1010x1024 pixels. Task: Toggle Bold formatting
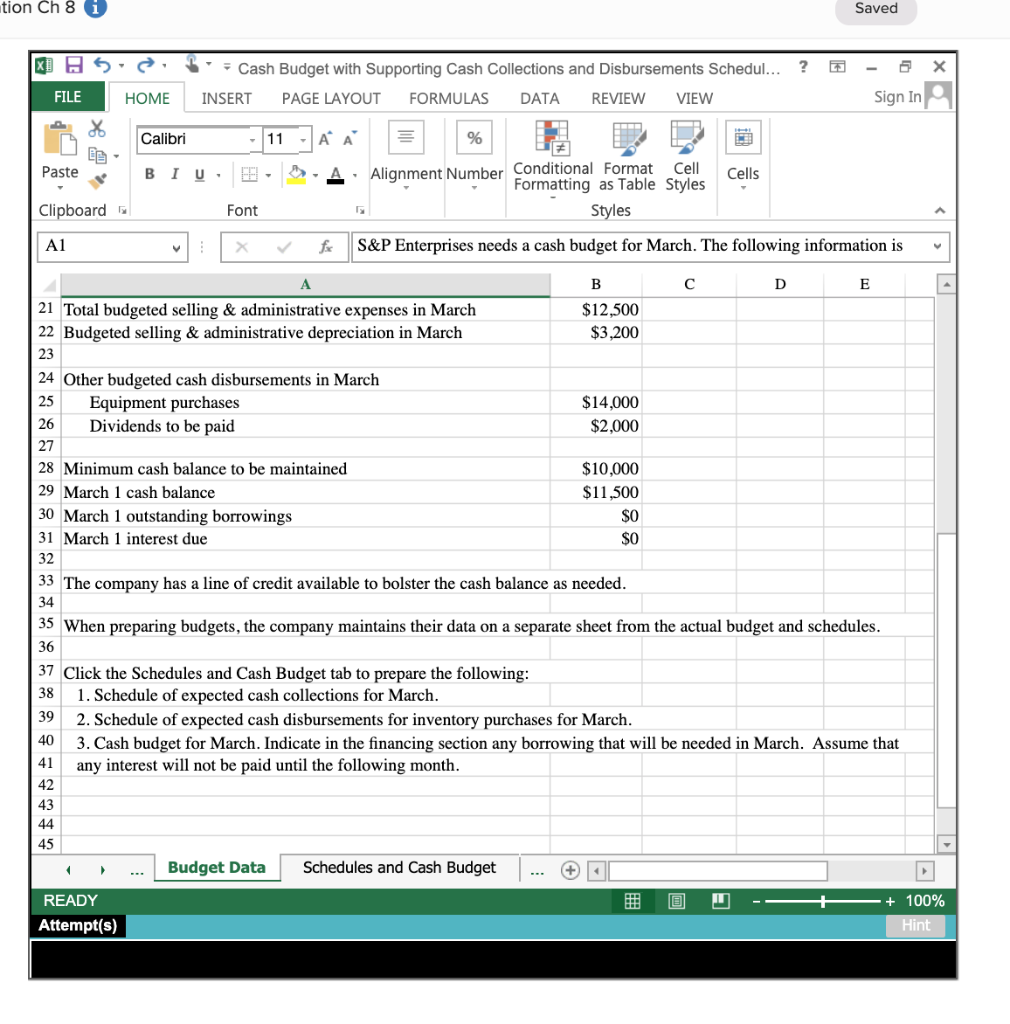[149, 173]
